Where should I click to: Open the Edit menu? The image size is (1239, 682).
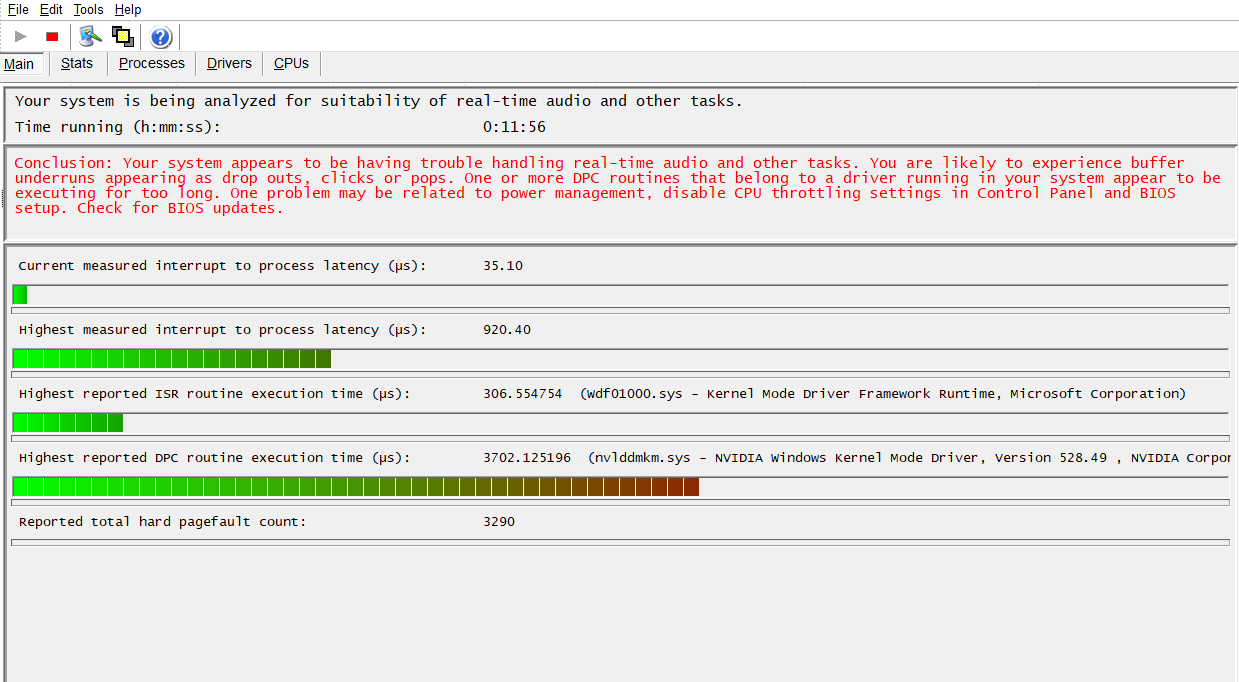[51, 9]
